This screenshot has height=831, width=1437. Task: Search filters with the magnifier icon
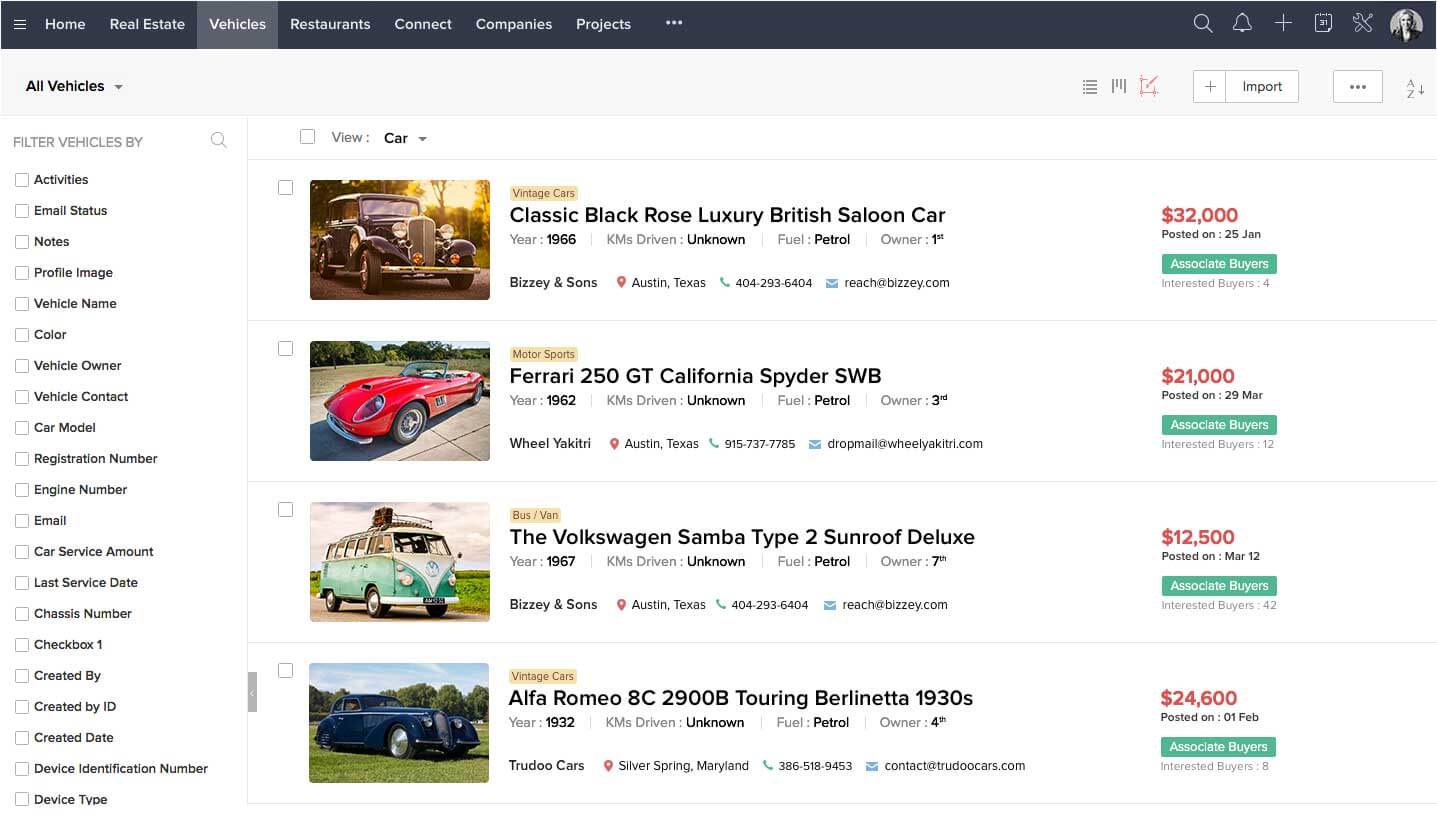click(219, 141)
